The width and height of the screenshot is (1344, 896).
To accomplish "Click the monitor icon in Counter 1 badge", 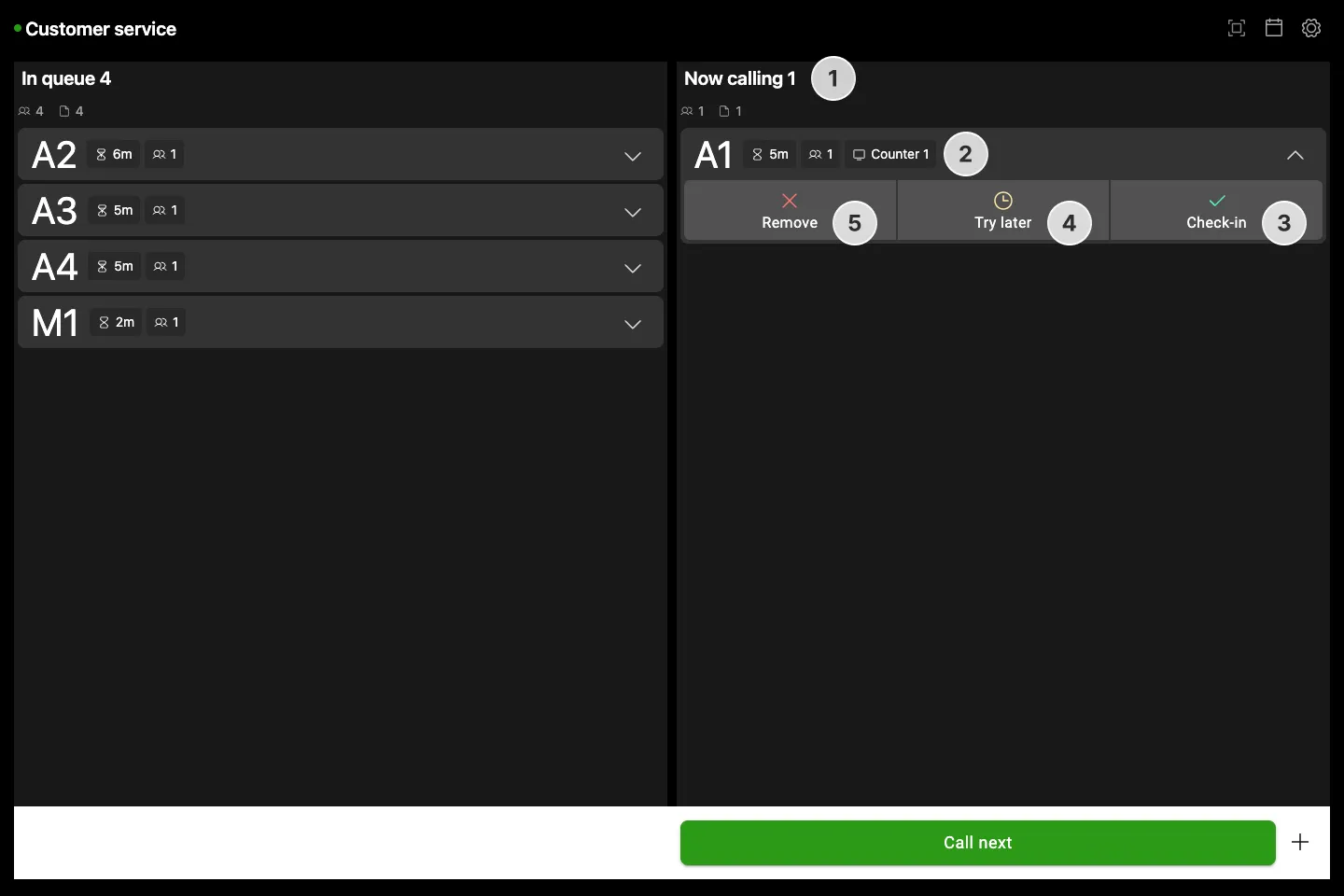I will click(860, 155).
